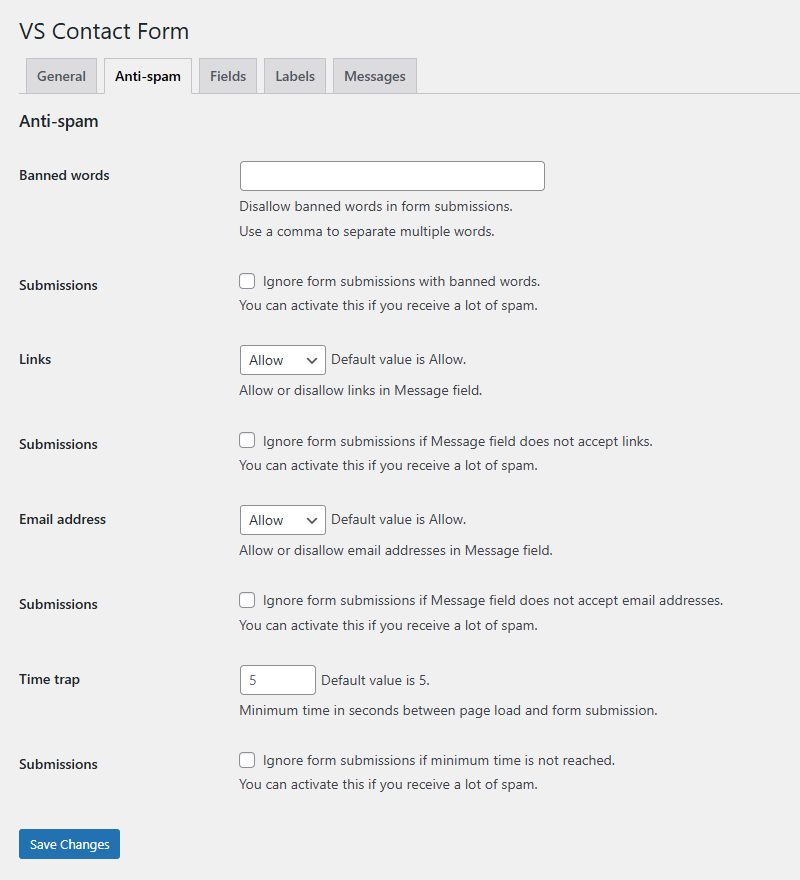This screenshot has width=800, height=880.
Task: Check ignore submissions if Message rejects links
Action: 247,440
